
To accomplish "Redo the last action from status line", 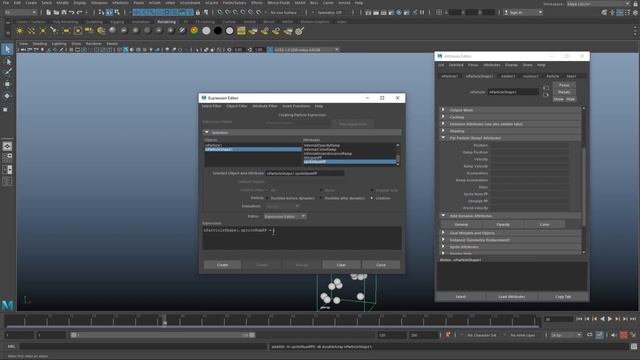I will 80,13.
